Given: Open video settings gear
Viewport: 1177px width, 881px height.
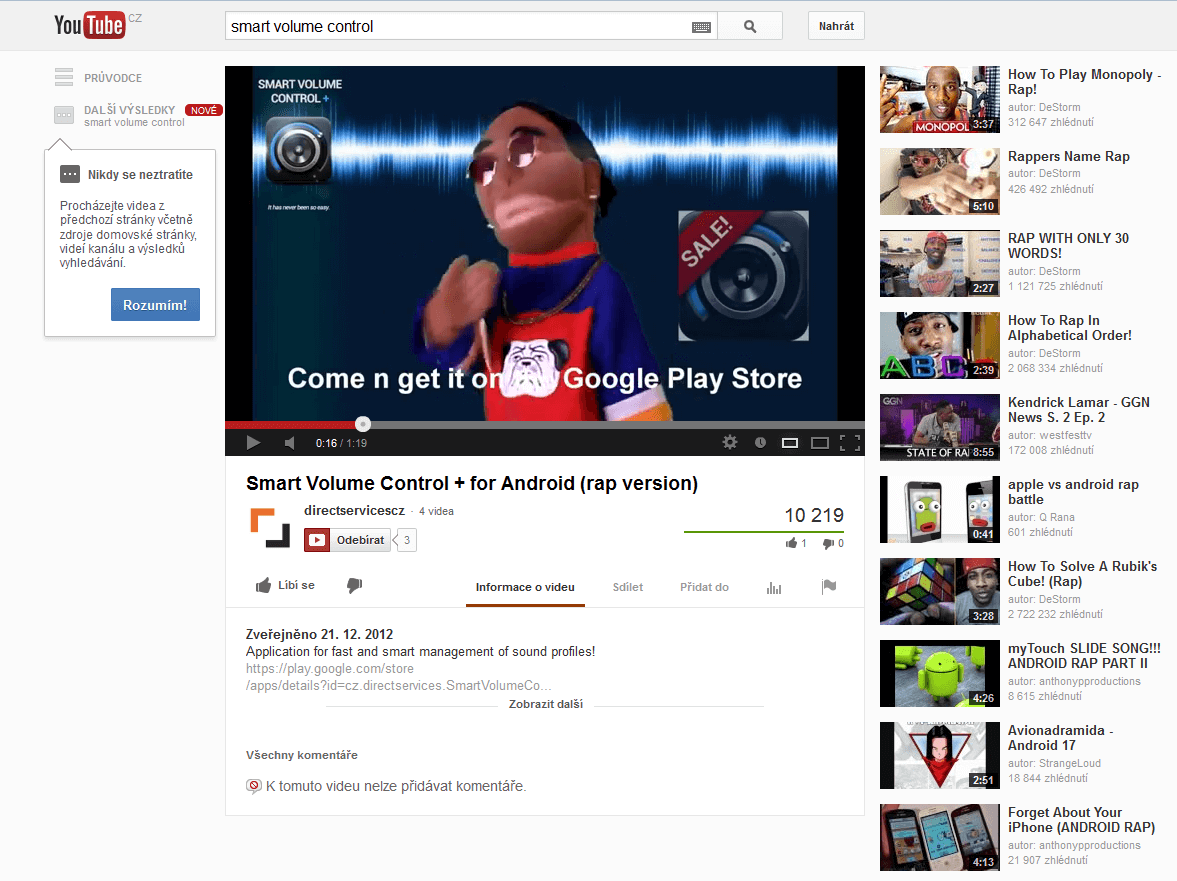Looking at the screenshot, I should pyautogui.click(x=730, y=443).
